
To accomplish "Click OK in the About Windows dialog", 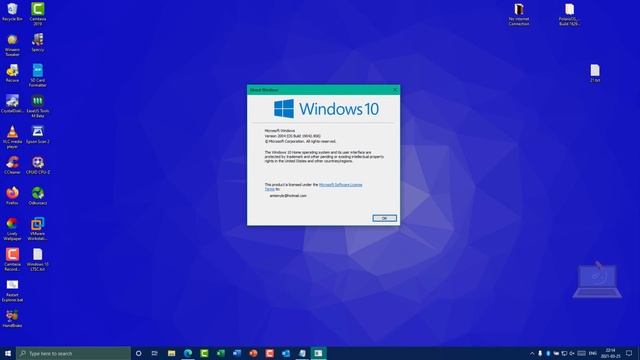I will 384,218.
